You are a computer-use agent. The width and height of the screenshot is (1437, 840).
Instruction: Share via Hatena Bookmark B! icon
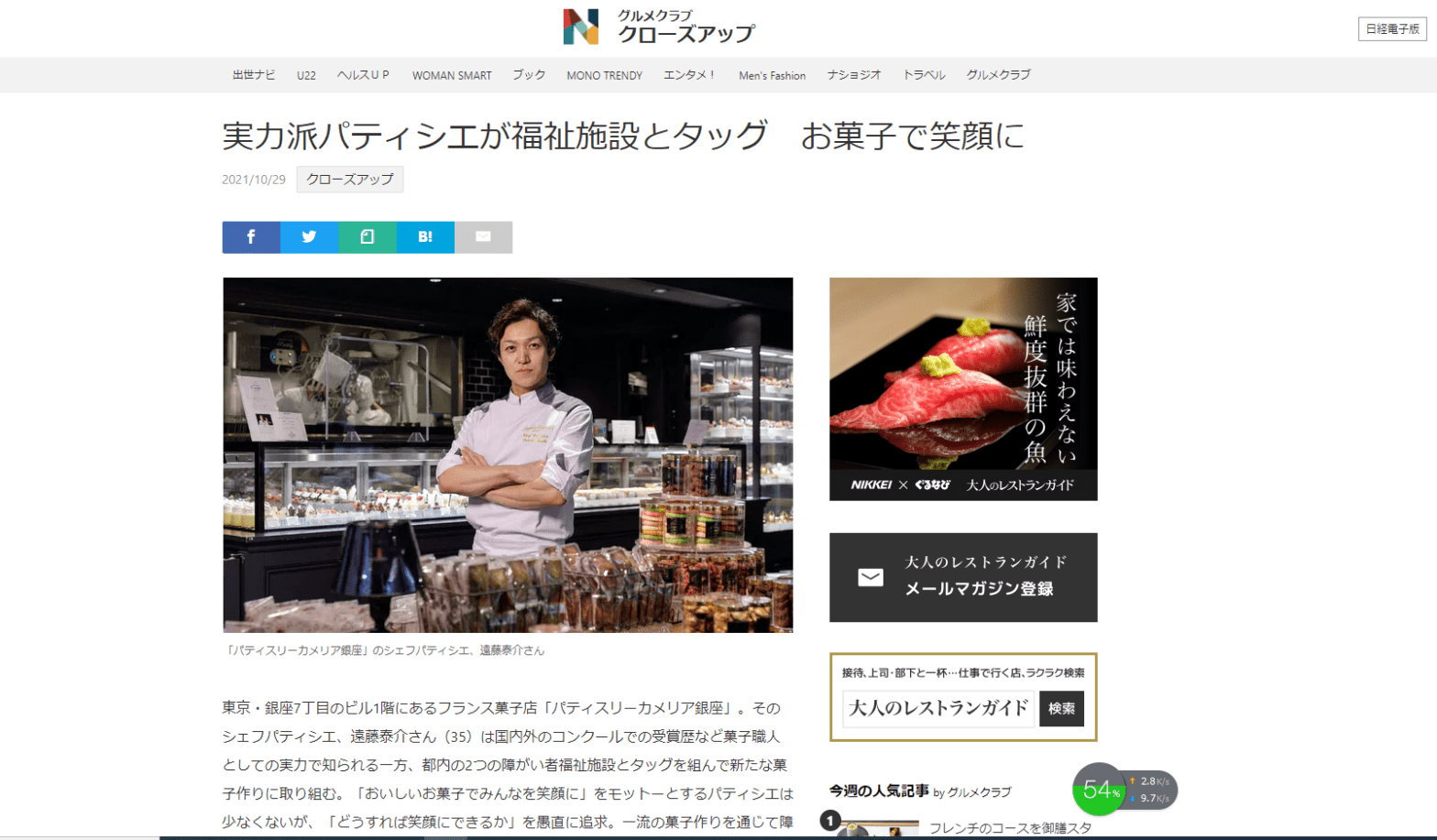425,237
